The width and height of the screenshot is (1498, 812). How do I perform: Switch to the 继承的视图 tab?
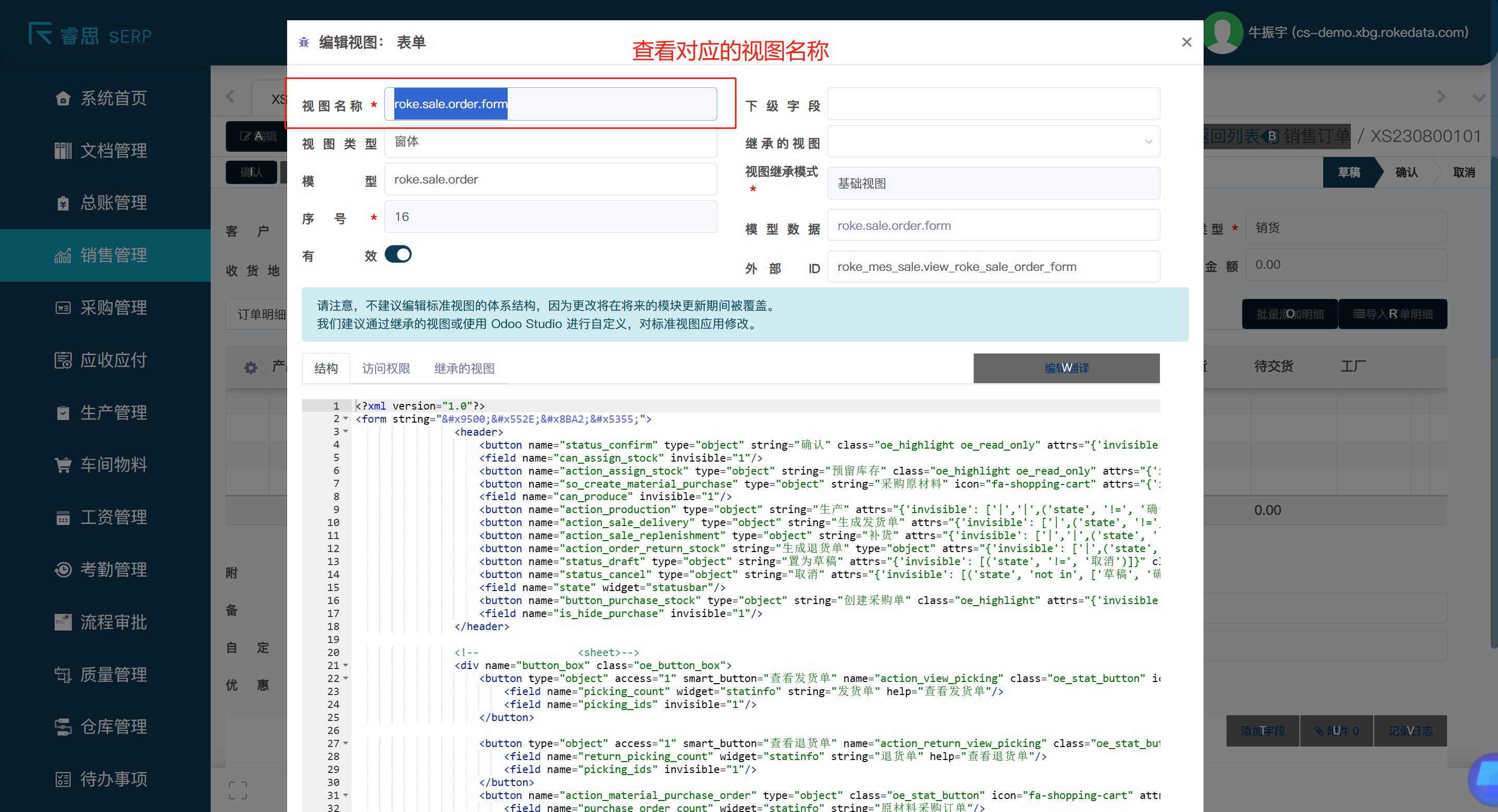coord(464,369)
